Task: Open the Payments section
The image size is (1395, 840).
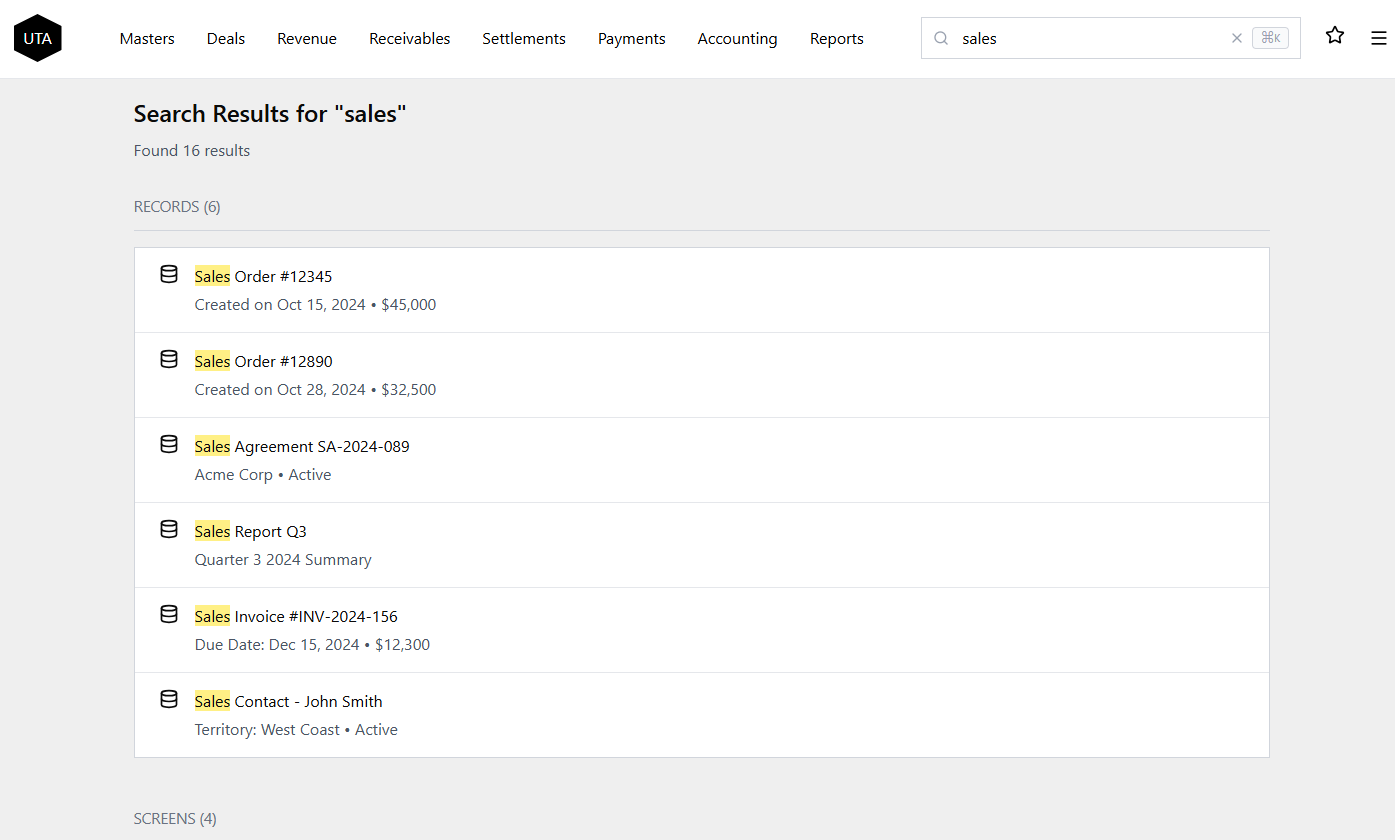Action: (631, 38)
